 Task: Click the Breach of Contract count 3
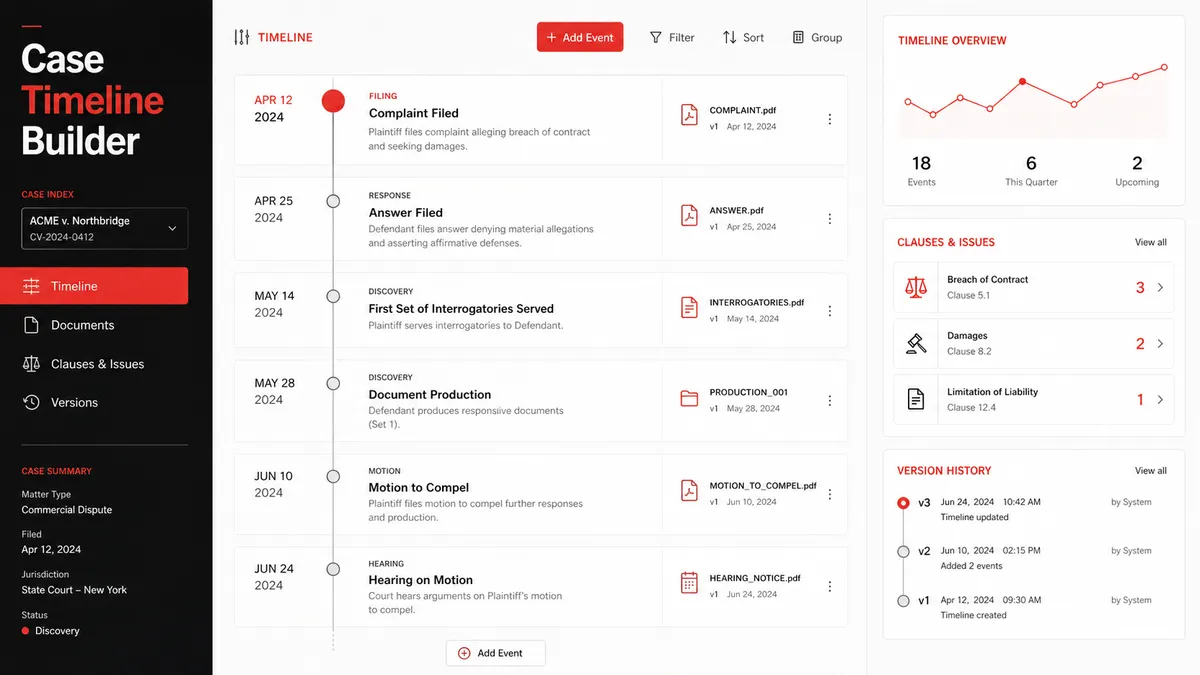coord(1140,288)
